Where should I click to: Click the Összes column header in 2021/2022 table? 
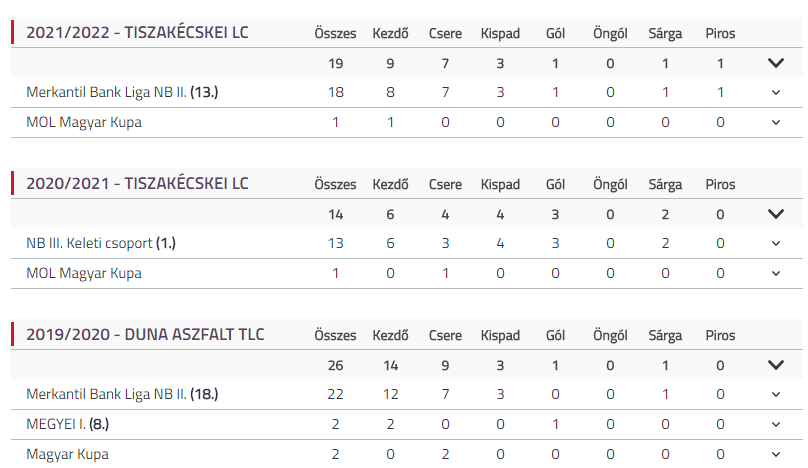[335, 33]
